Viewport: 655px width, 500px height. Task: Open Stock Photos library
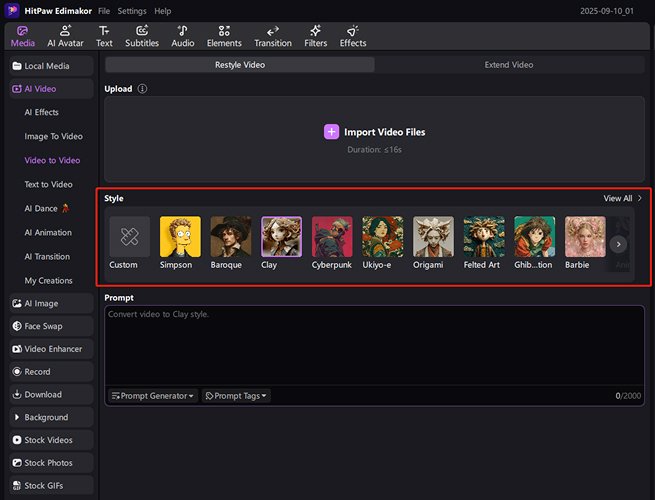click(x=51, y=463)
